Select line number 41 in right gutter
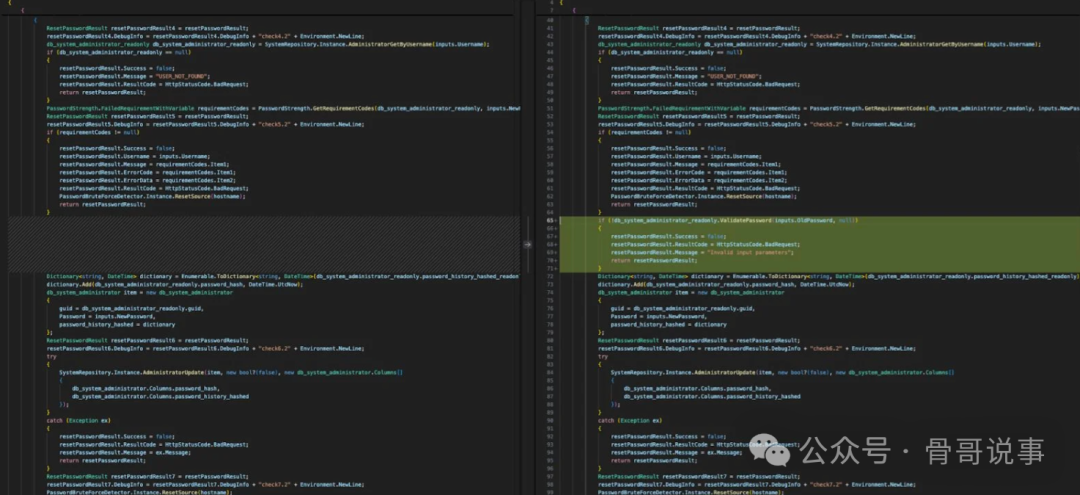 tap(548, 28)
